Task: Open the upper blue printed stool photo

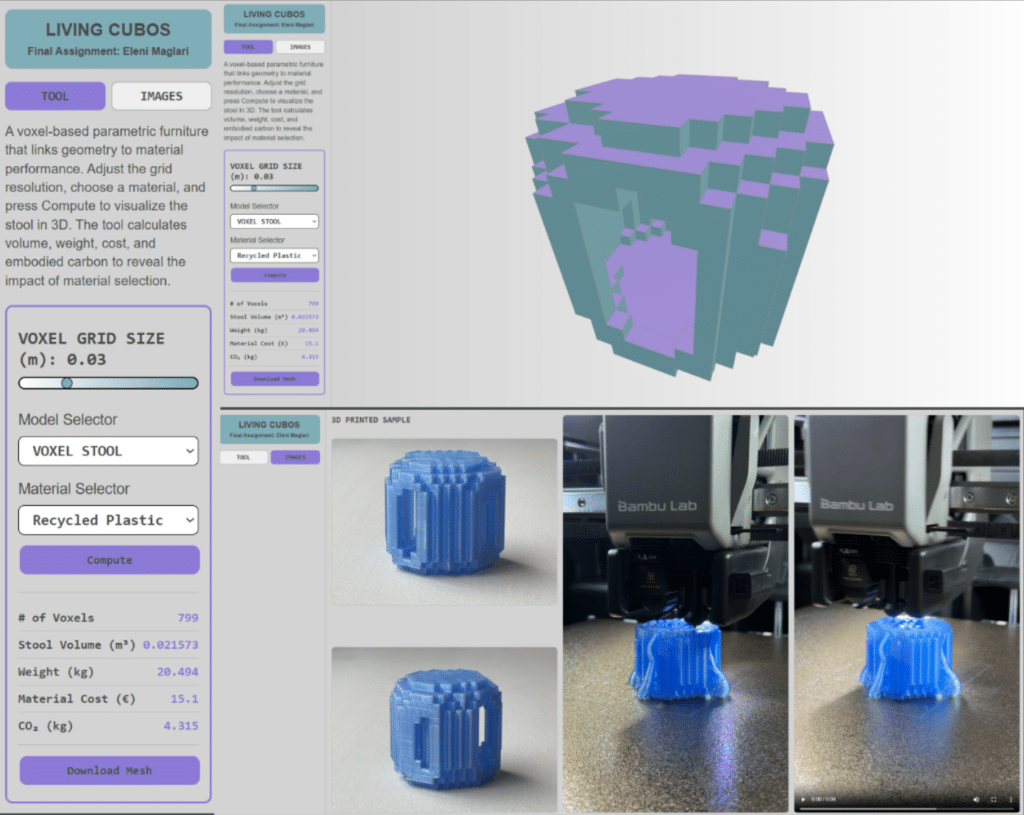Action: [444, 521]
